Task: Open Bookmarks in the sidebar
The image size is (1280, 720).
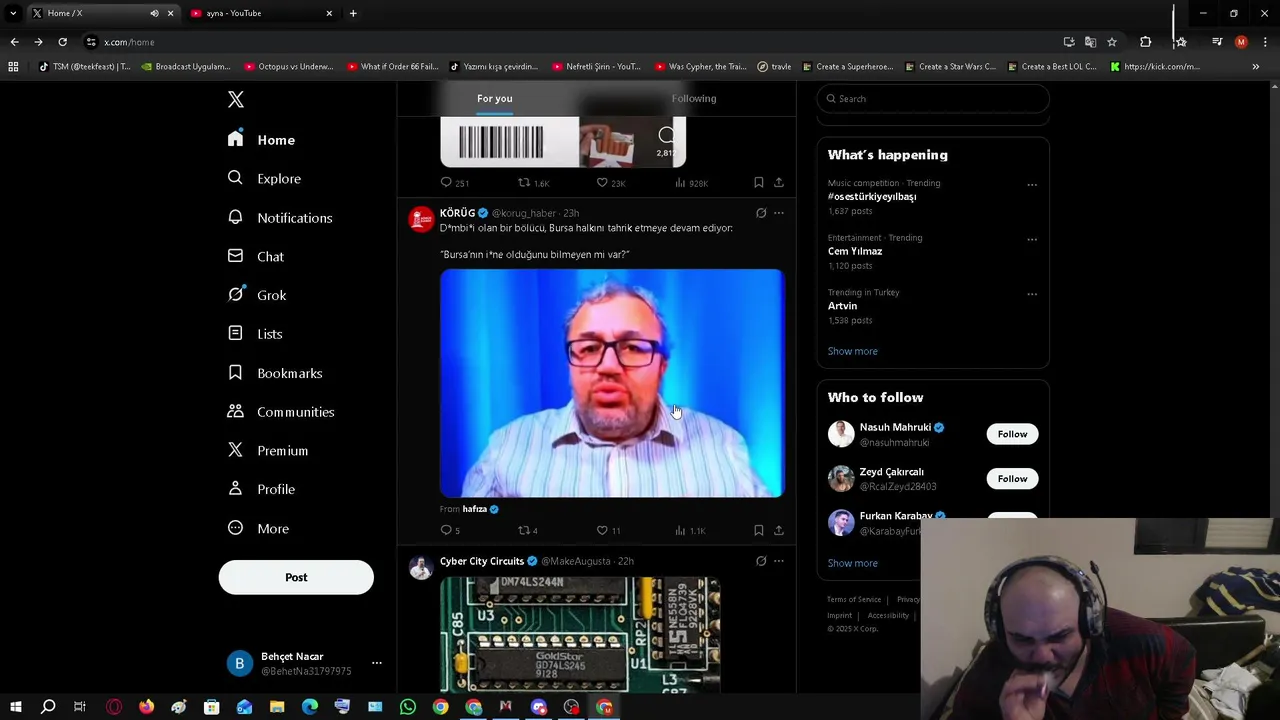Action: (275, 373)
